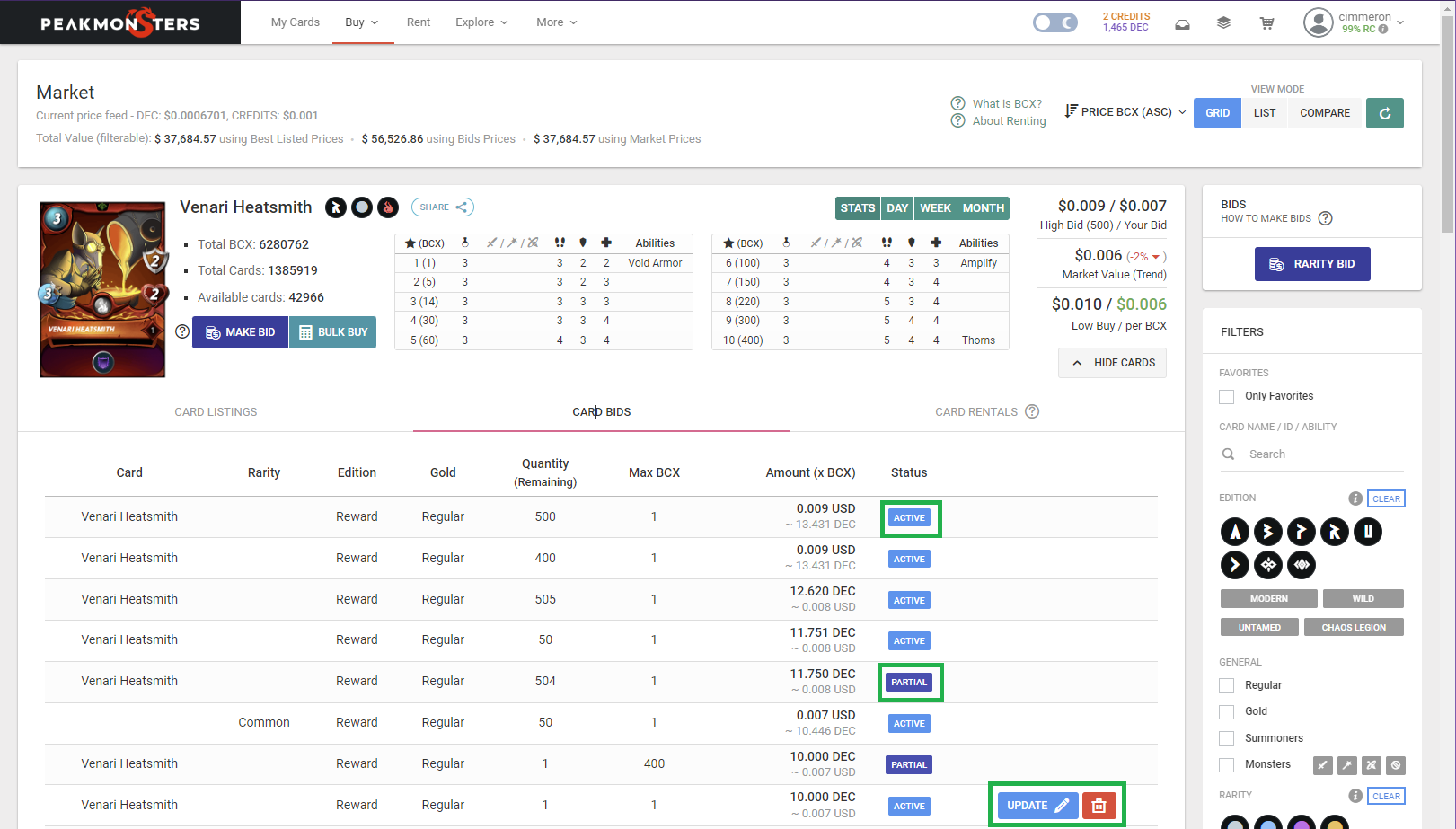Collapse cards with HIDE CARDS
This screenshot has width=1456, height=829.
tap(1112, 363)
